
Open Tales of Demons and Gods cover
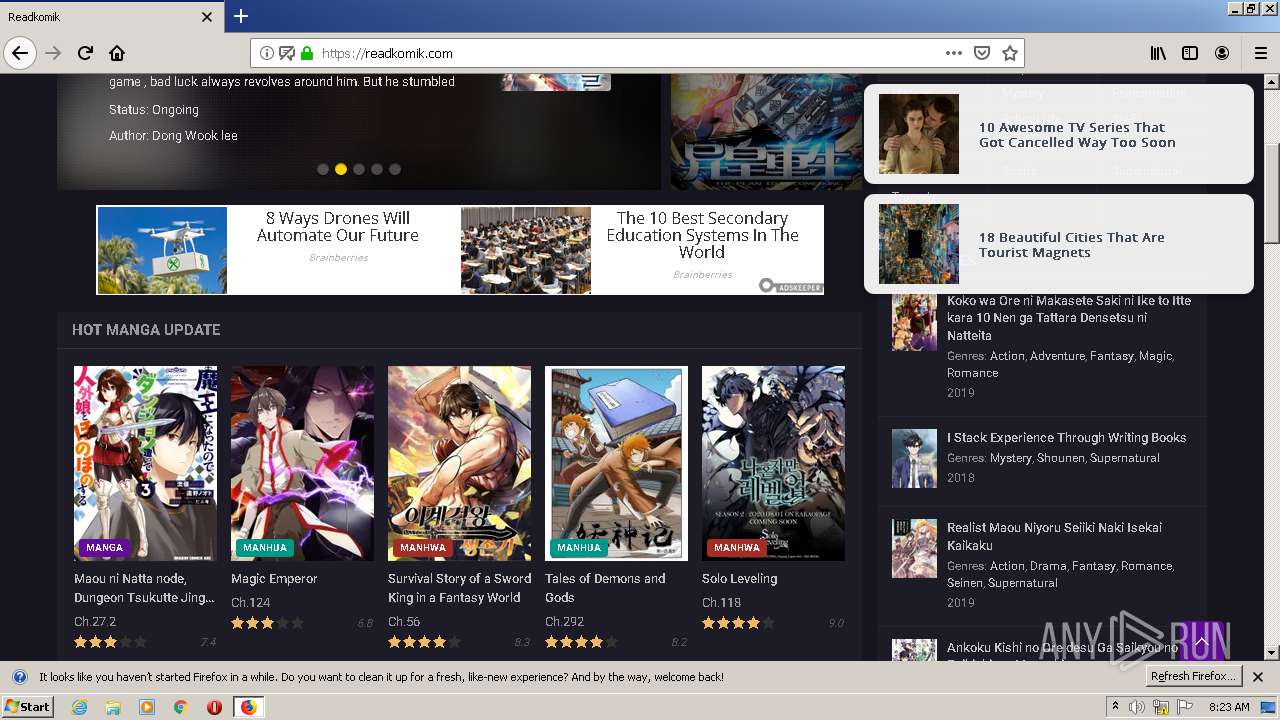616,463
